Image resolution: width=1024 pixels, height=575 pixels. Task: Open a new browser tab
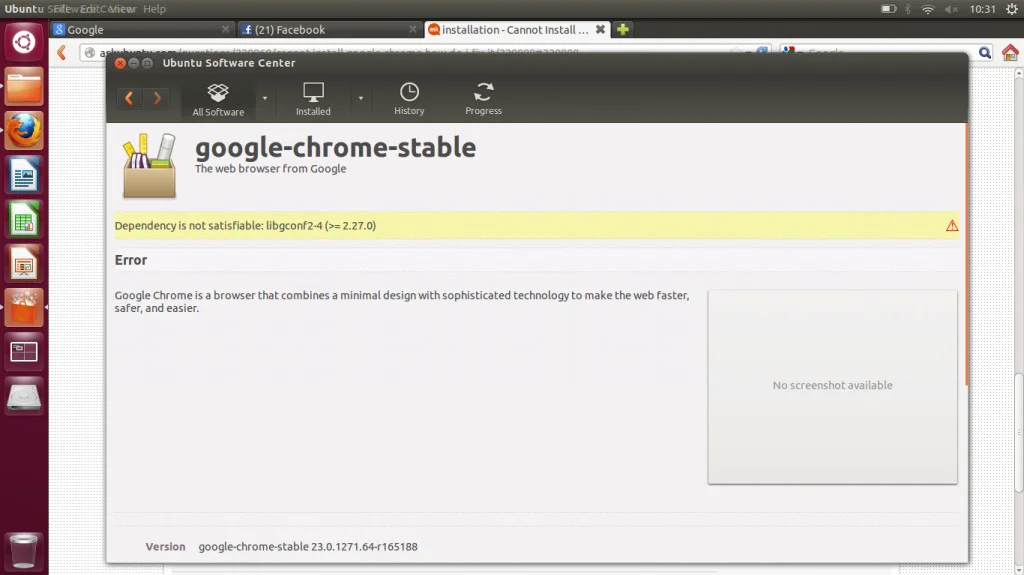coord(622,29)
